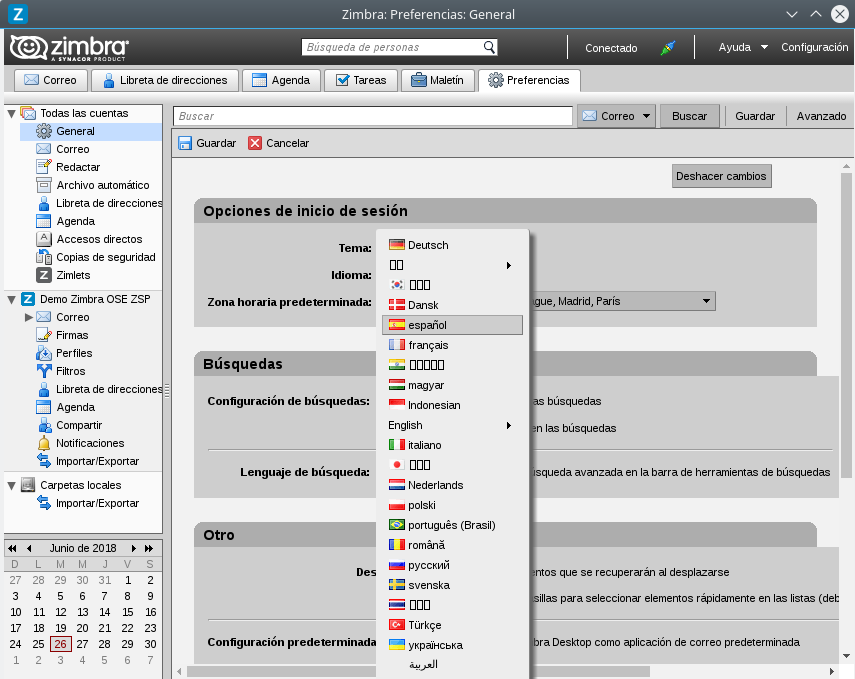The image size is (855, 679).
Task: Choose Dansk language option
Action: pyautogui.click(x=452, y=305)
